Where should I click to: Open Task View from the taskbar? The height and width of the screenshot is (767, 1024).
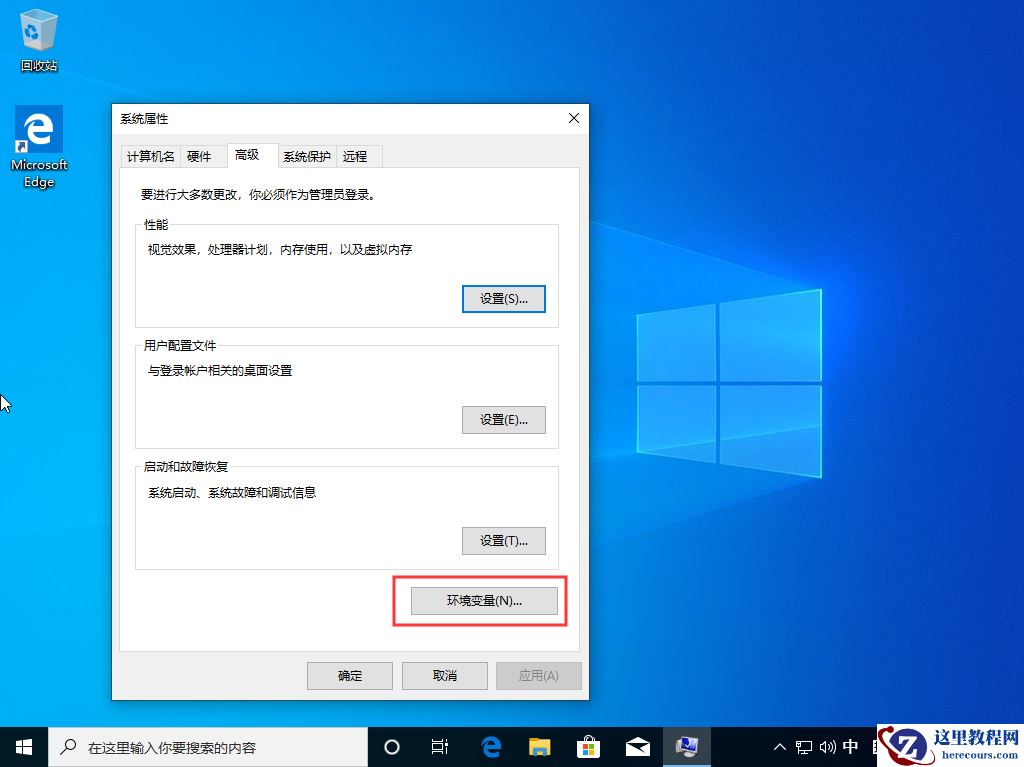pyautogui.click(x=440, y=746)
